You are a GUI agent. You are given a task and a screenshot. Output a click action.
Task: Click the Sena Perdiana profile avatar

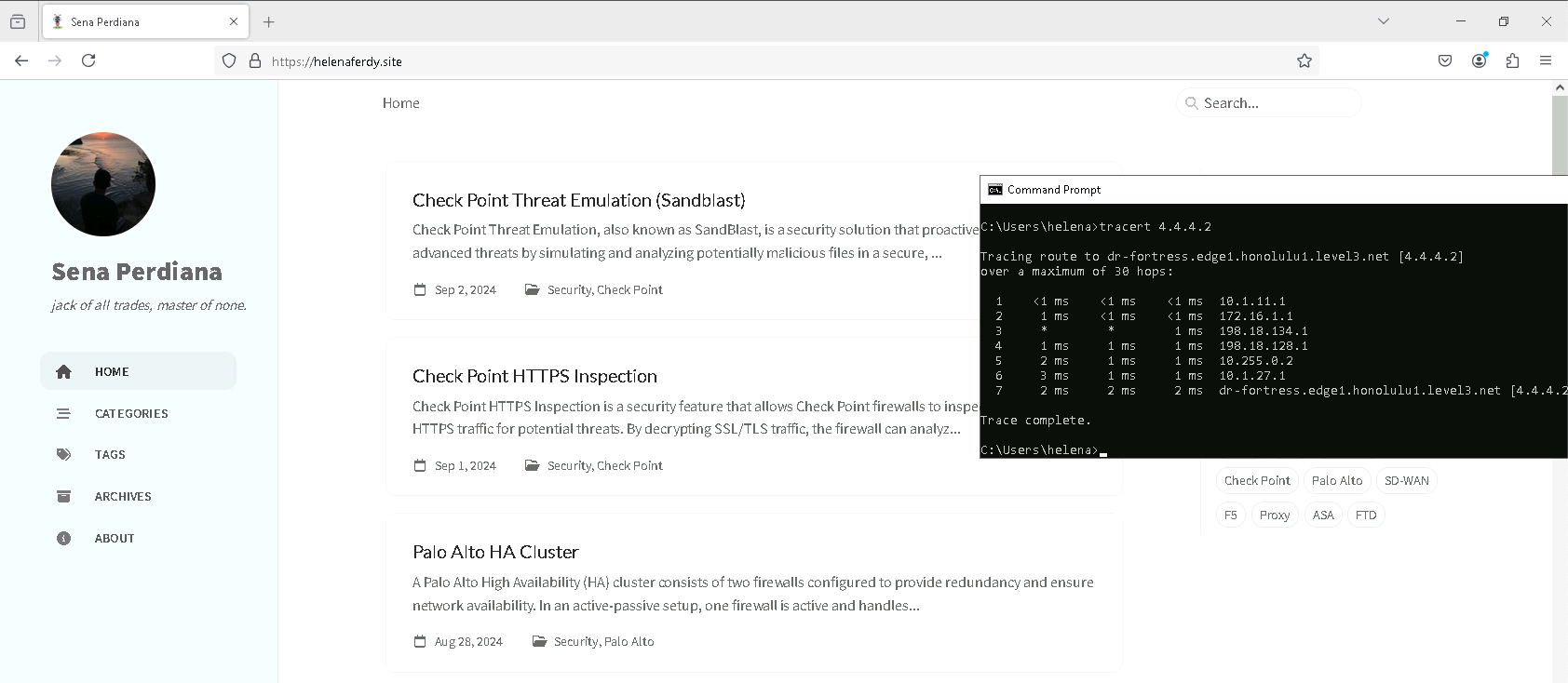[x=103, y=184]
